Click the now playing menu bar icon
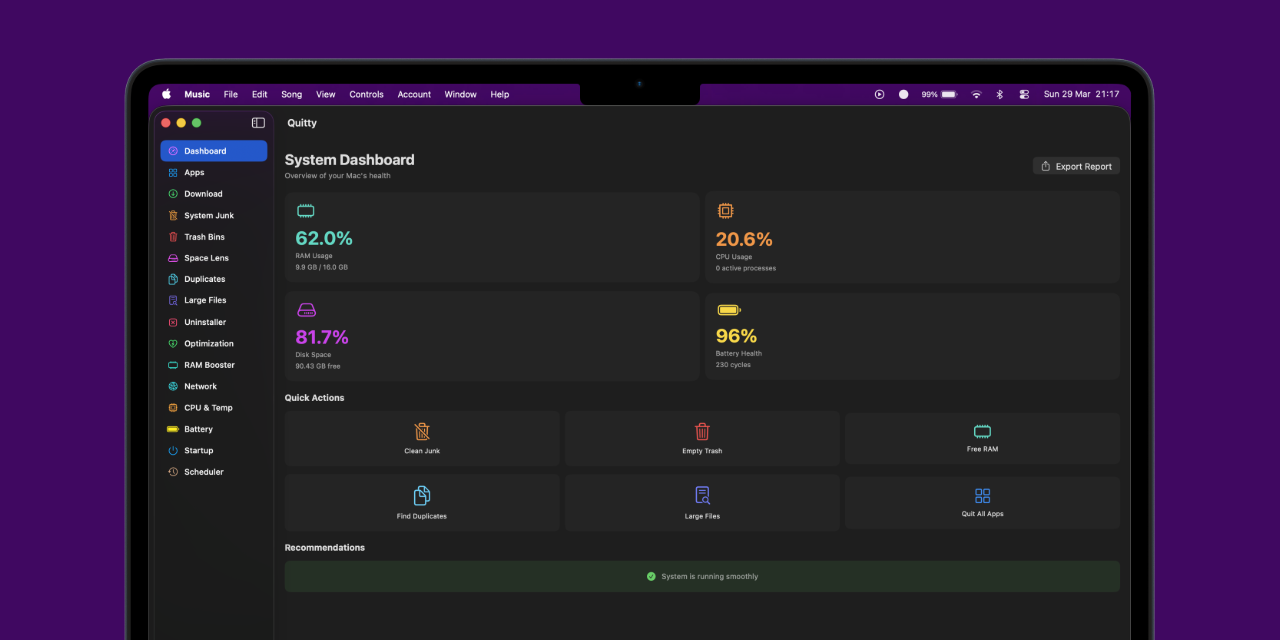 coord(879,94)
